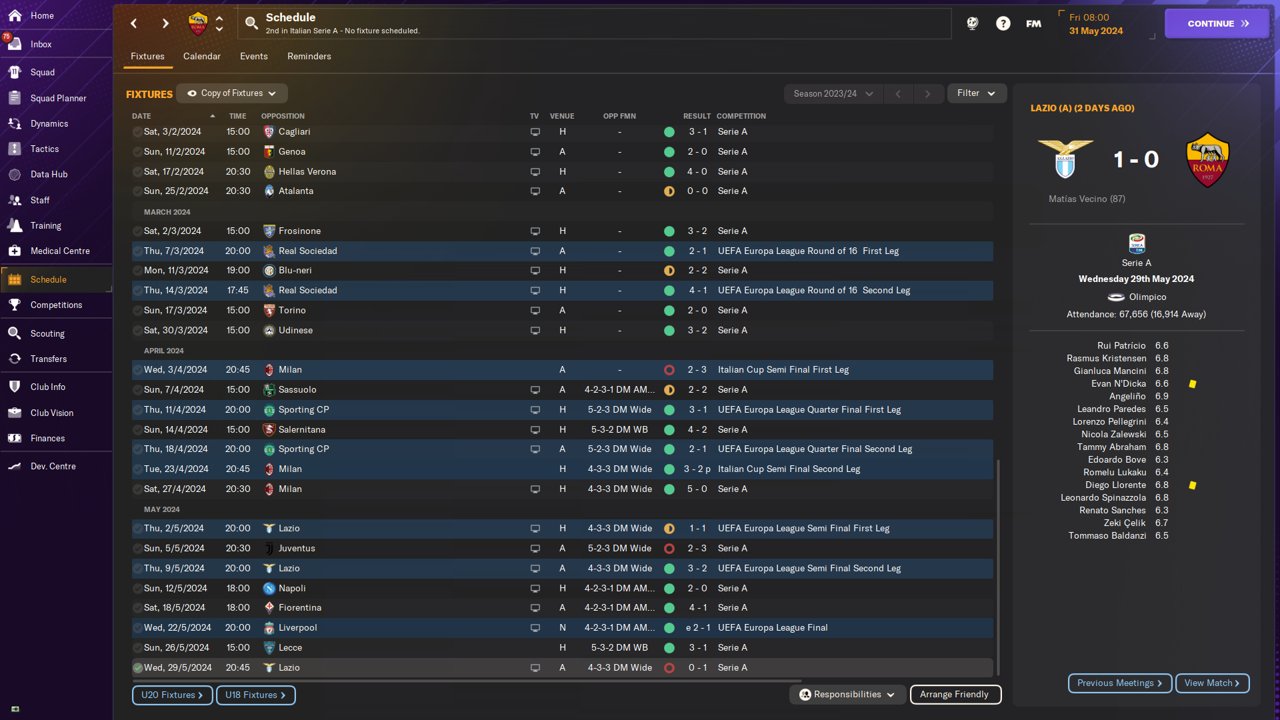The width and height of the screenshot is (1280, 720).
Task: Open the world globe icon in top bar
Action: (x=972, y=23)
